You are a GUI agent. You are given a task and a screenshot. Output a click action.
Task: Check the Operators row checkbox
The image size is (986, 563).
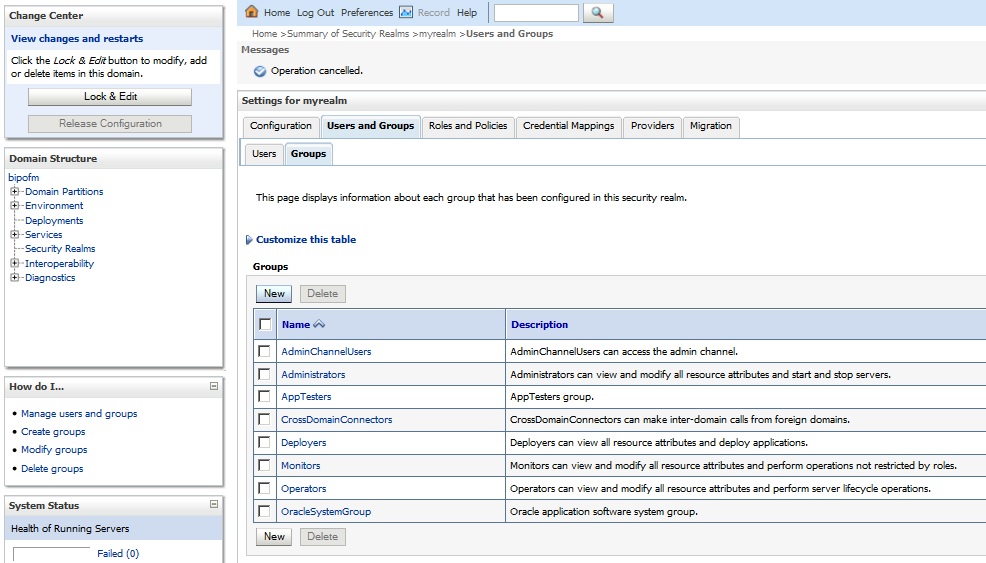(x=264, y=488)
